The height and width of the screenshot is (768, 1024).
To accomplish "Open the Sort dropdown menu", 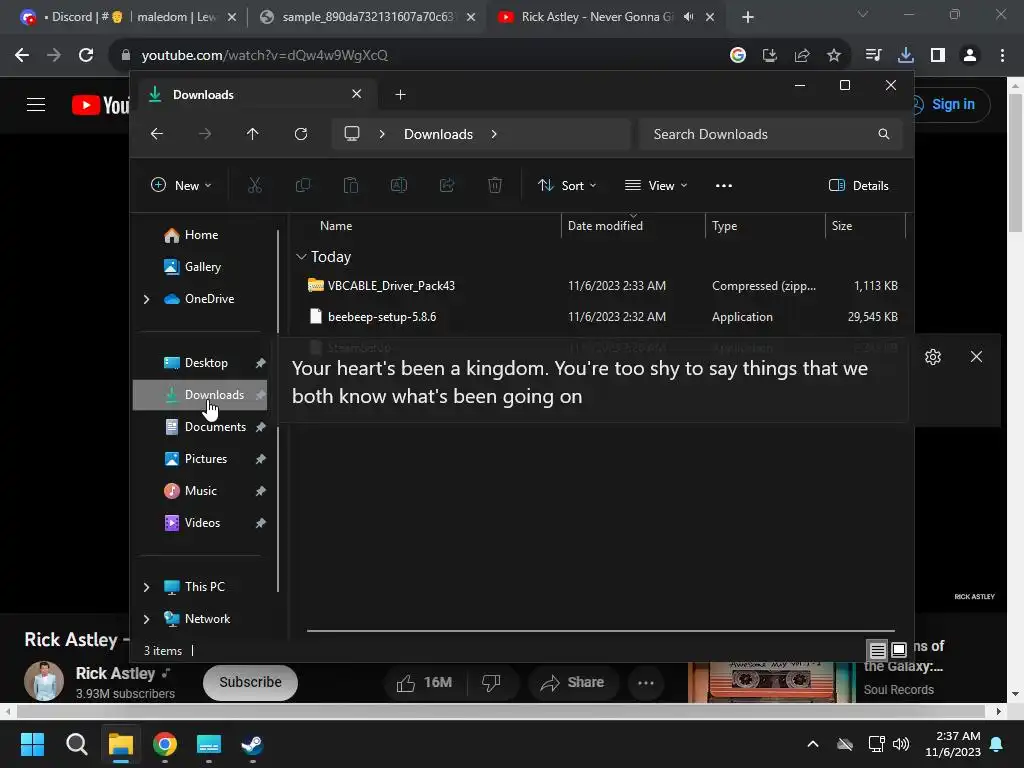I will pos(567,185).
